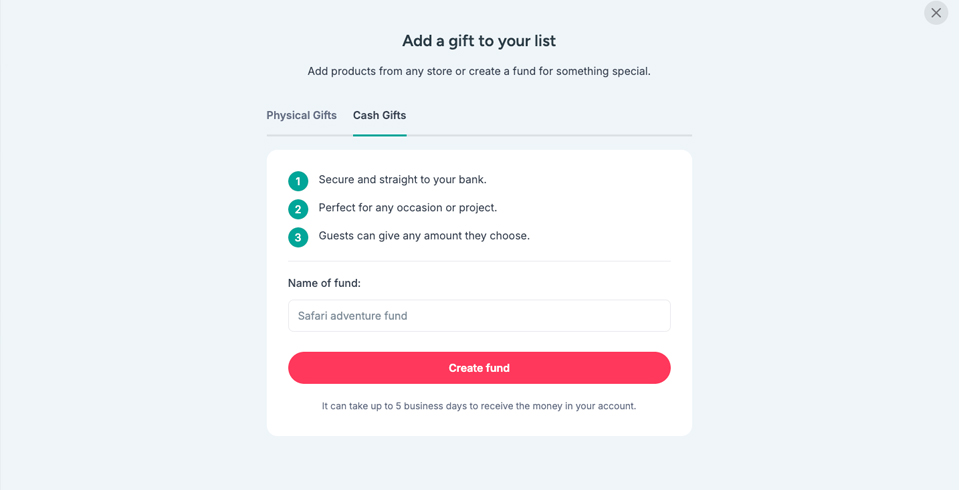Viewport: 960px width, 490px height.
Task: Click the 5 business days notice text
Action: (479, 406)
